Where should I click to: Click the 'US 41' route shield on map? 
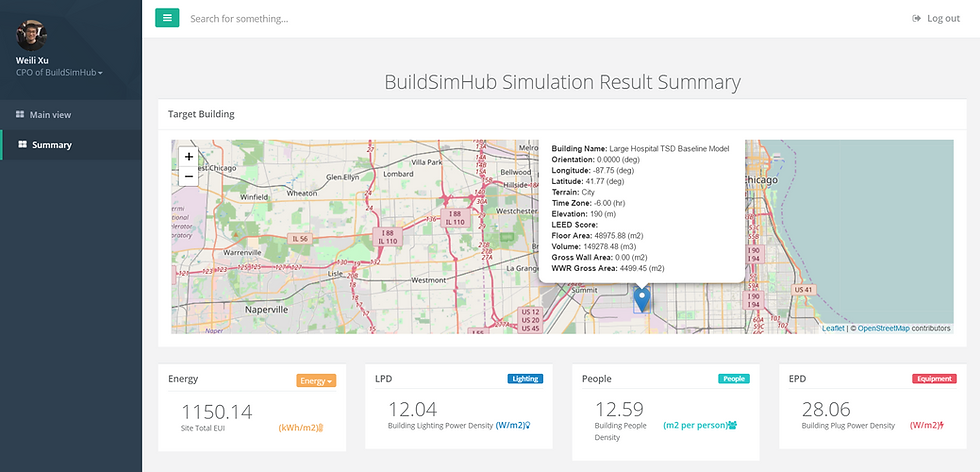tap(804, 290)
